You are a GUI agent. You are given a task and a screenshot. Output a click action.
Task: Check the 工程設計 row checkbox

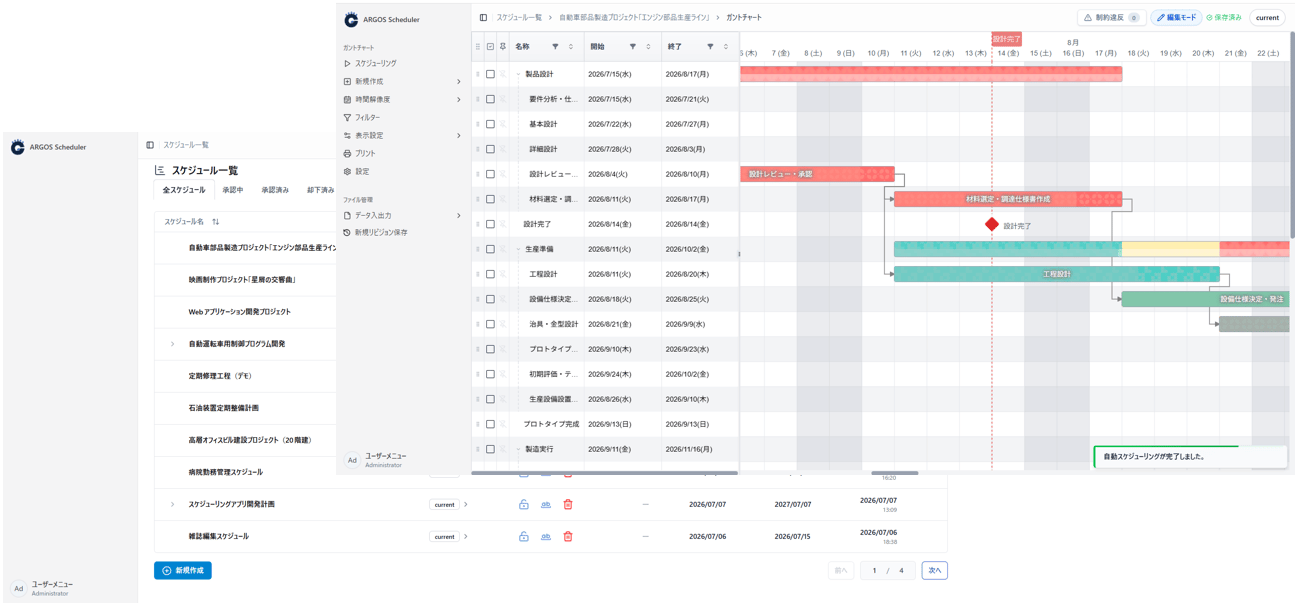(x=490, y=274)
